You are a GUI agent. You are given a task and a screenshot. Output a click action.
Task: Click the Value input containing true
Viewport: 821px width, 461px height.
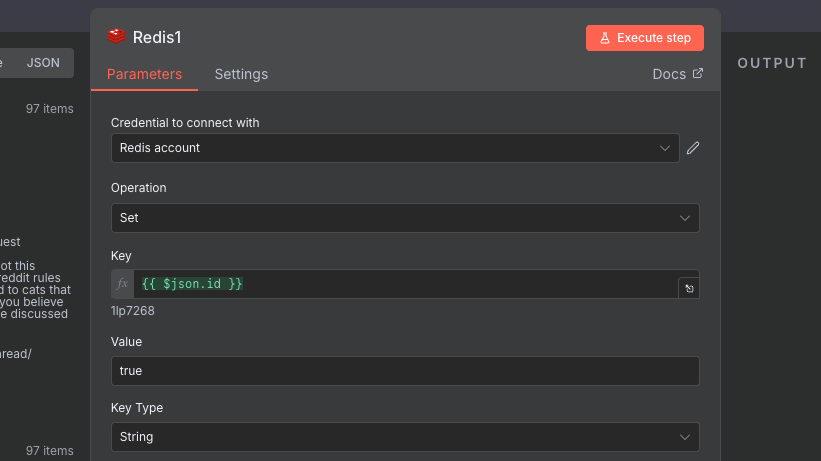click(x=405, y=371)
